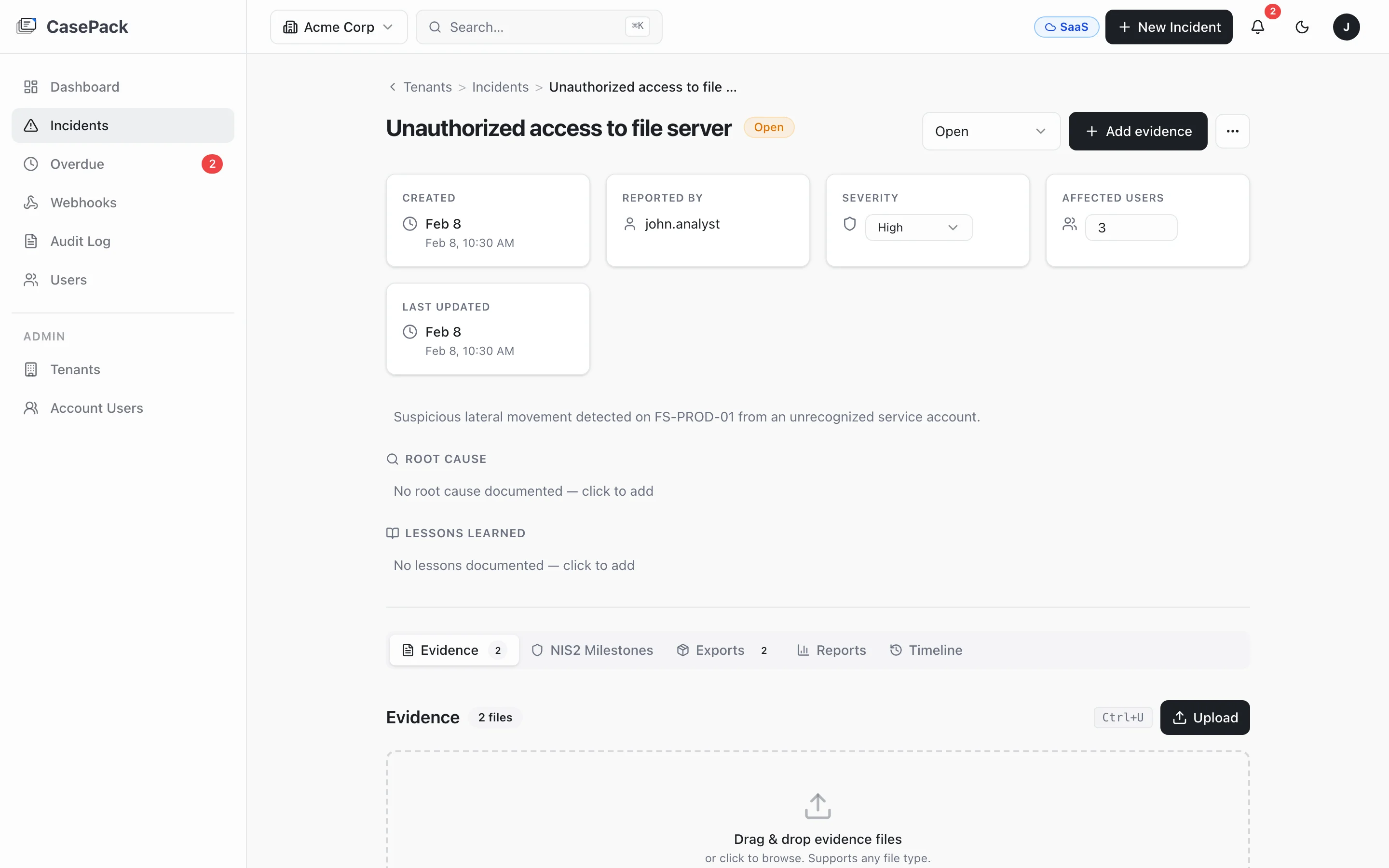Click the CasePack logo icon

(27, 27)
